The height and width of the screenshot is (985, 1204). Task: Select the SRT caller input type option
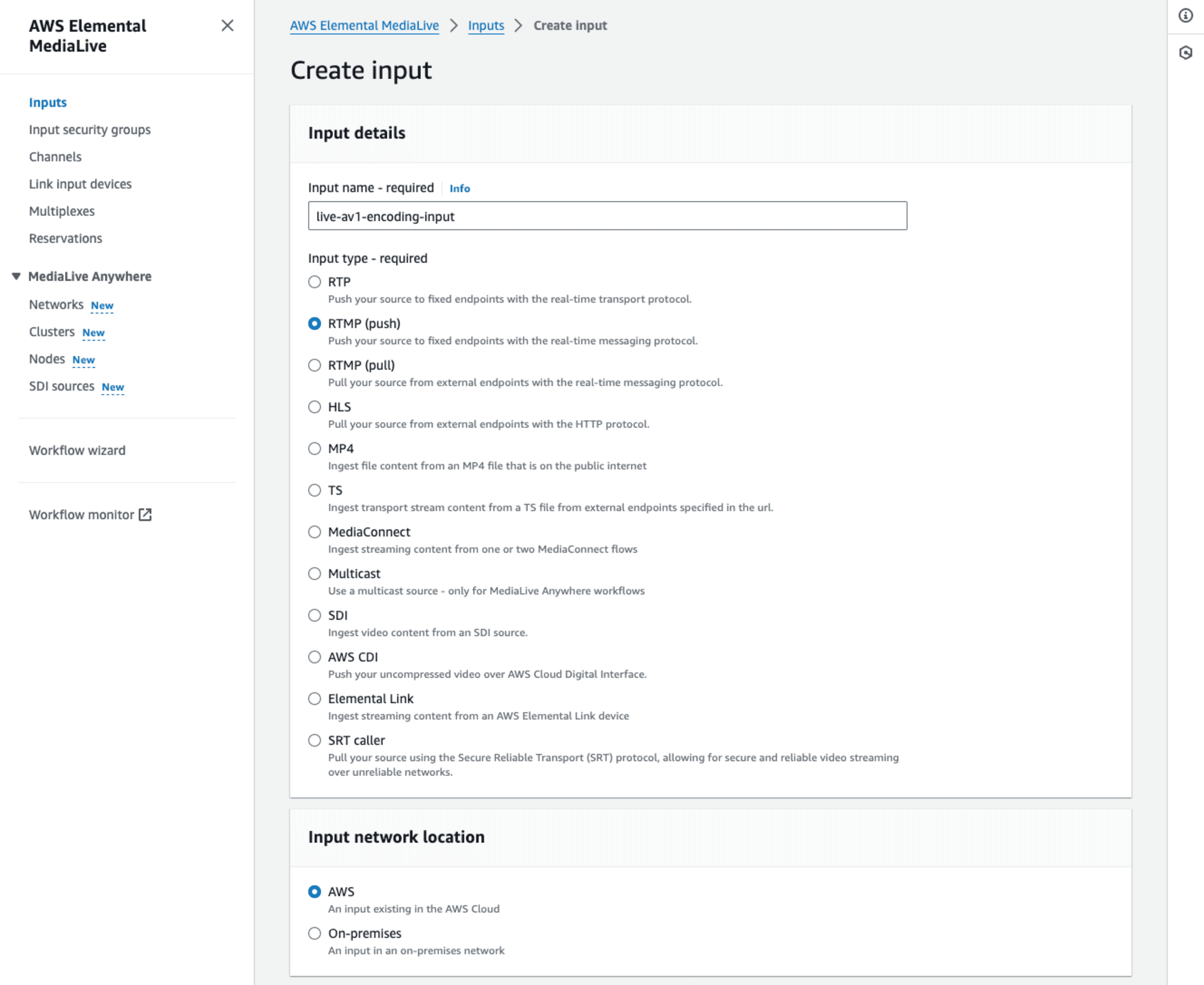click(x=314, y=740)
